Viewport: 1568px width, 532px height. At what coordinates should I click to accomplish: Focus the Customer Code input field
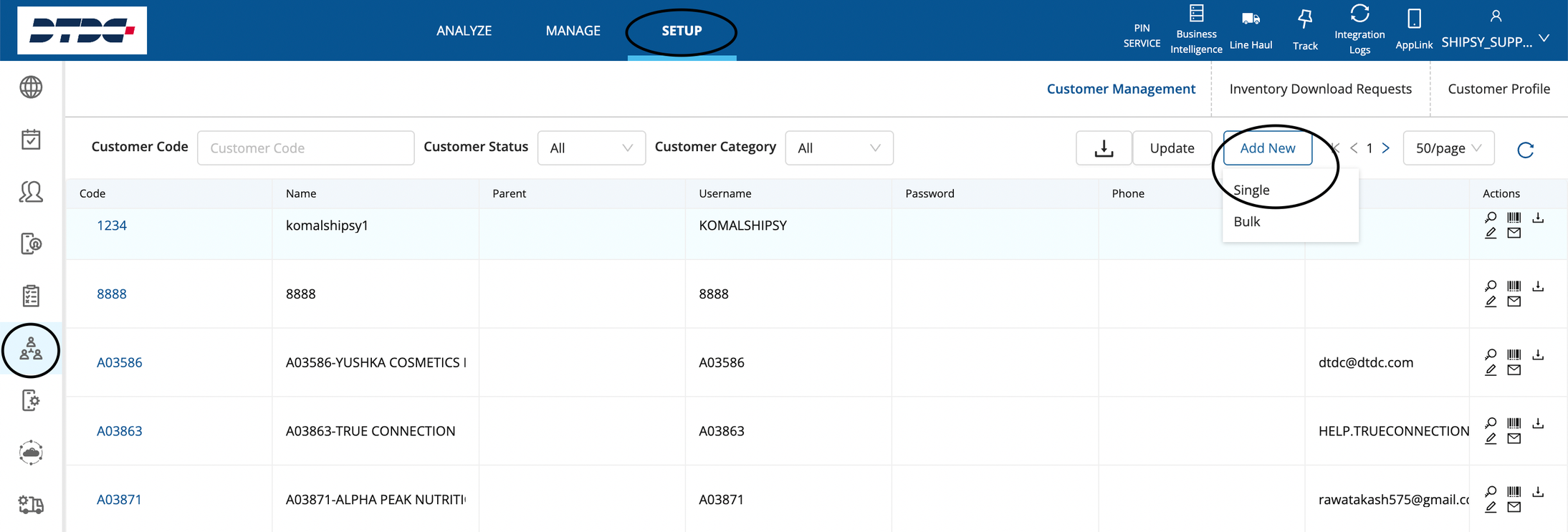pos(305,148)
